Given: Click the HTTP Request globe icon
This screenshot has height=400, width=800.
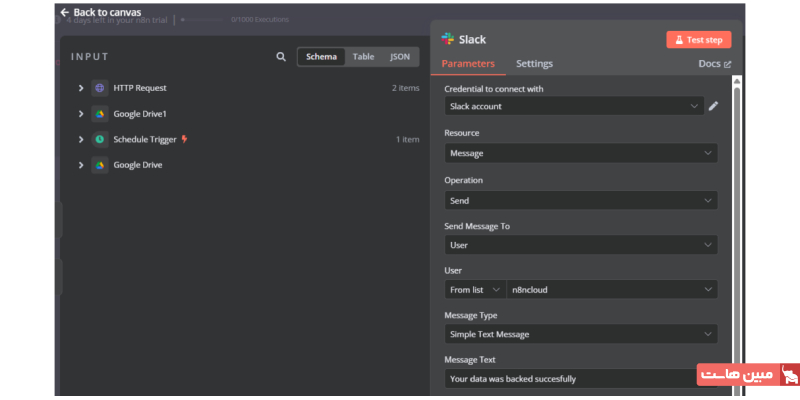Looking at the screenshot, I should click(100, 88).
